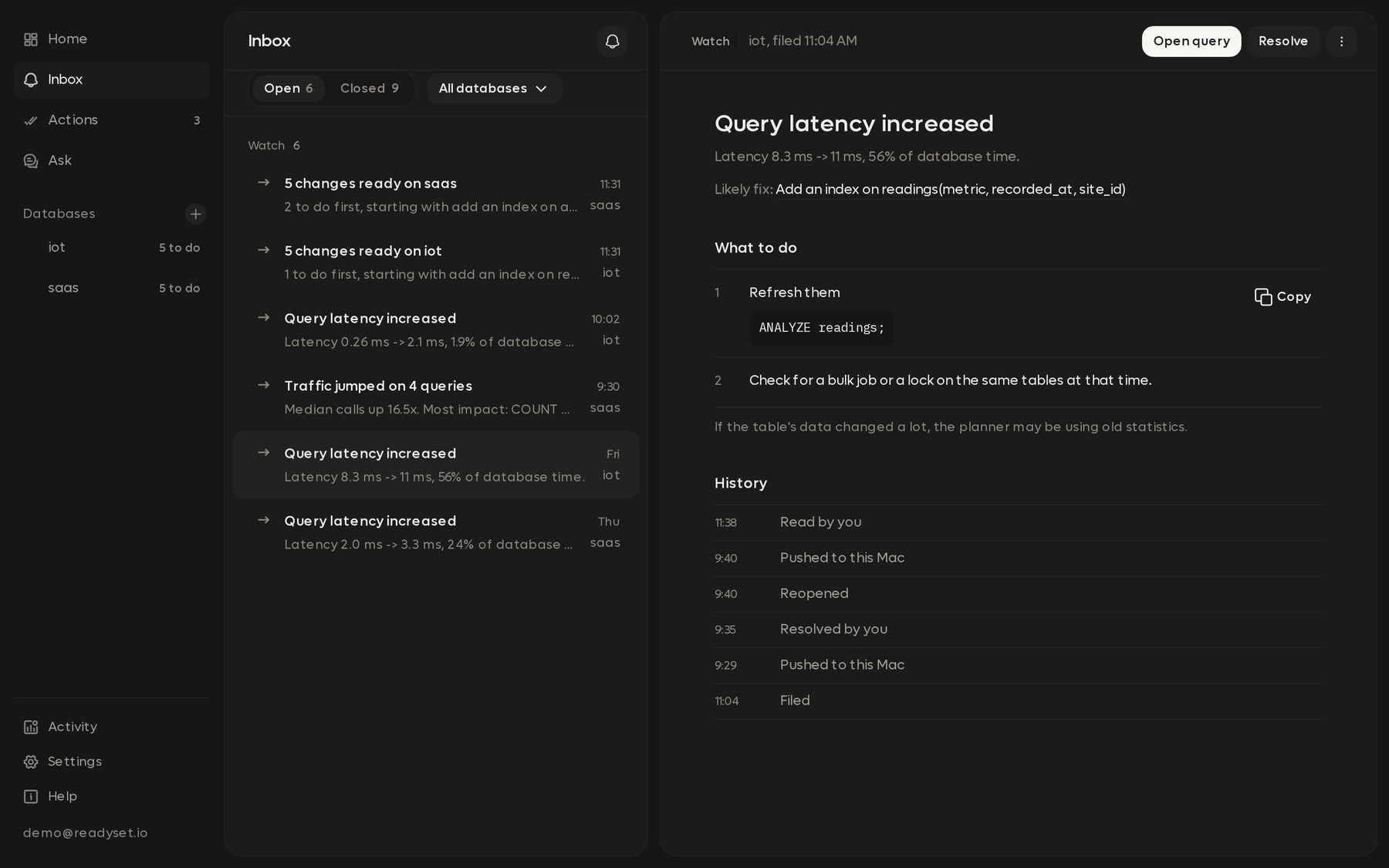
Task: Click the Activity chart icon
Action: pos(31,727)
